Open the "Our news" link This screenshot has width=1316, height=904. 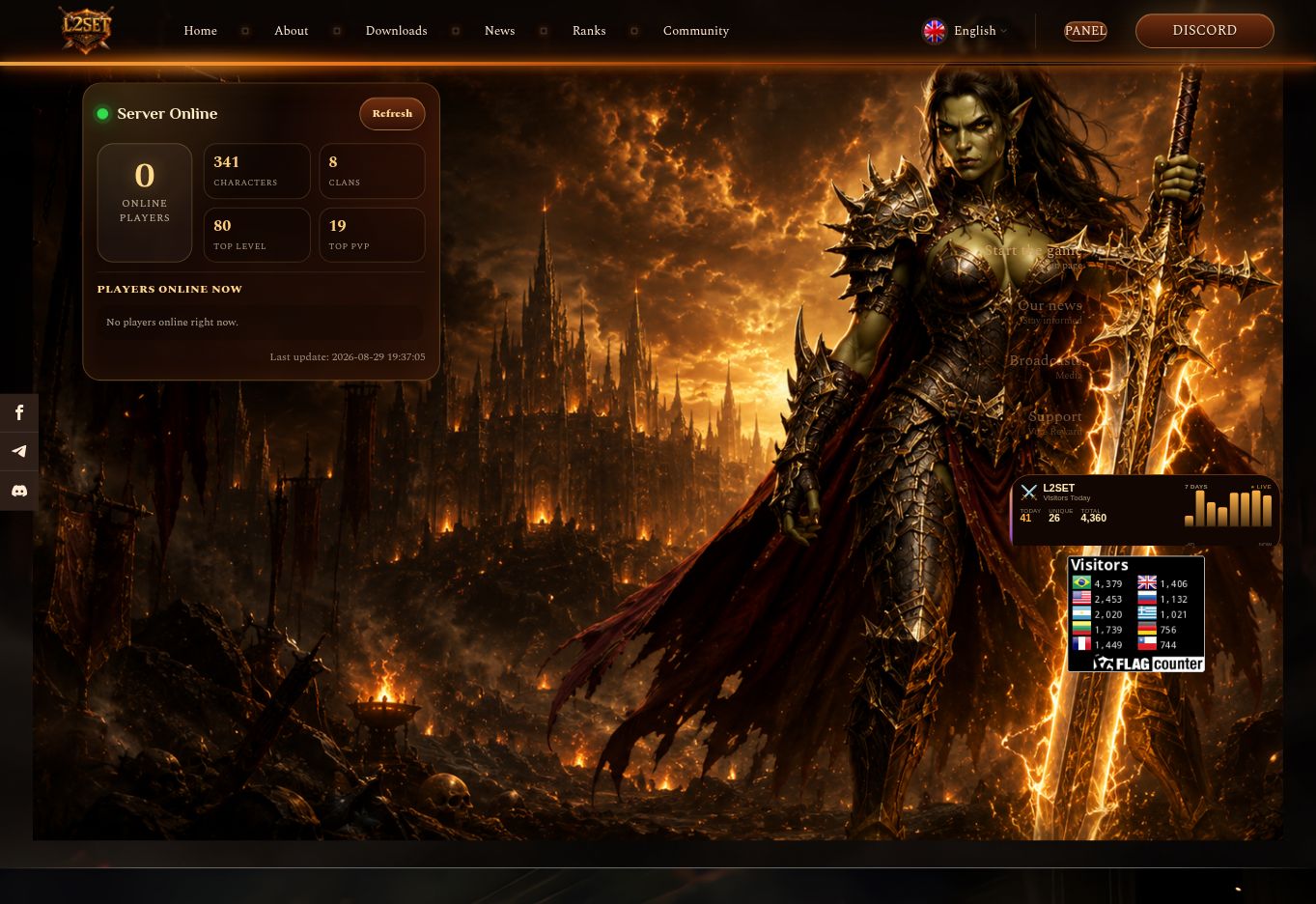(1050, 305)
